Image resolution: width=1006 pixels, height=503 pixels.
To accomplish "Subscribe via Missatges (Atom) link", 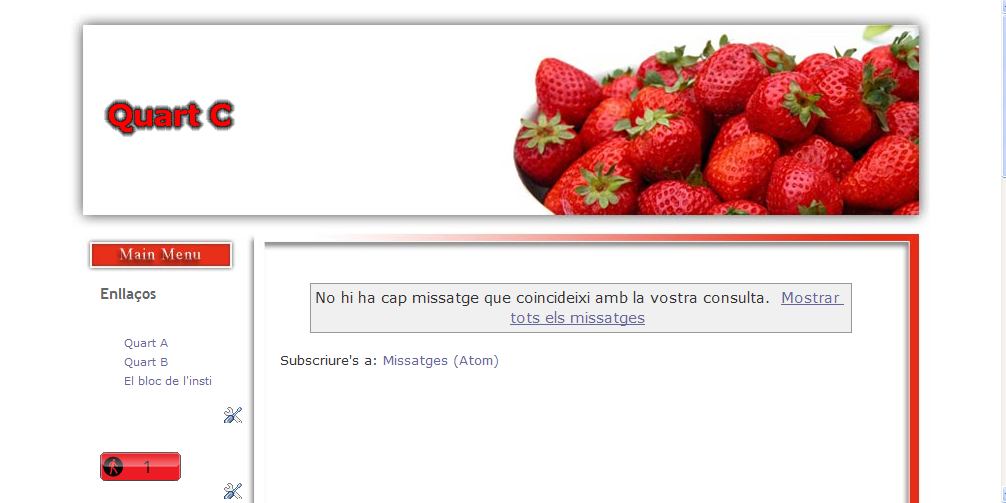I will (x=441, y=361).
